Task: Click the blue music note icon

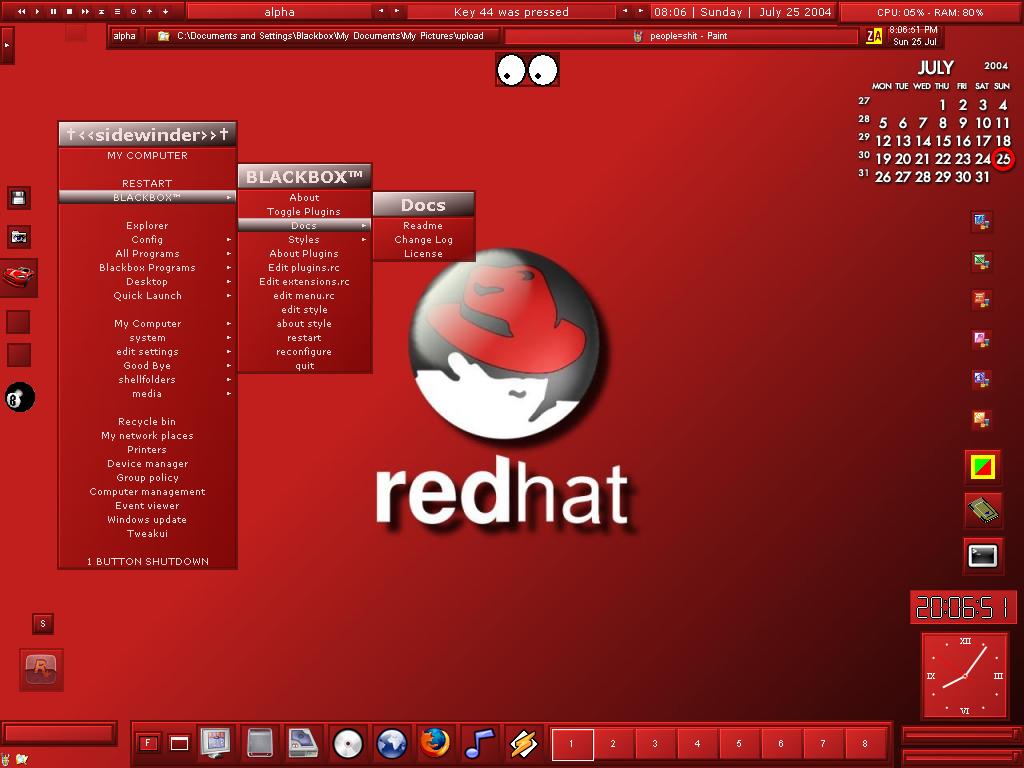Action: [x=479, y=743]
